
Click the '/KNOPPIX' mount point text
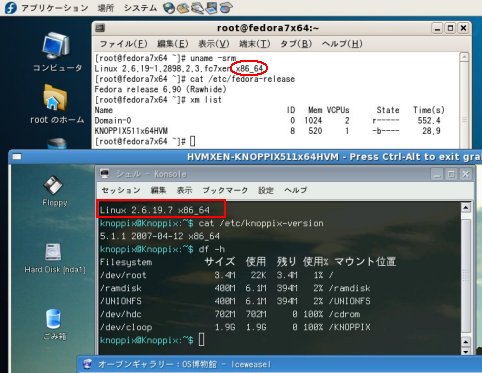[x=349, y=327]
